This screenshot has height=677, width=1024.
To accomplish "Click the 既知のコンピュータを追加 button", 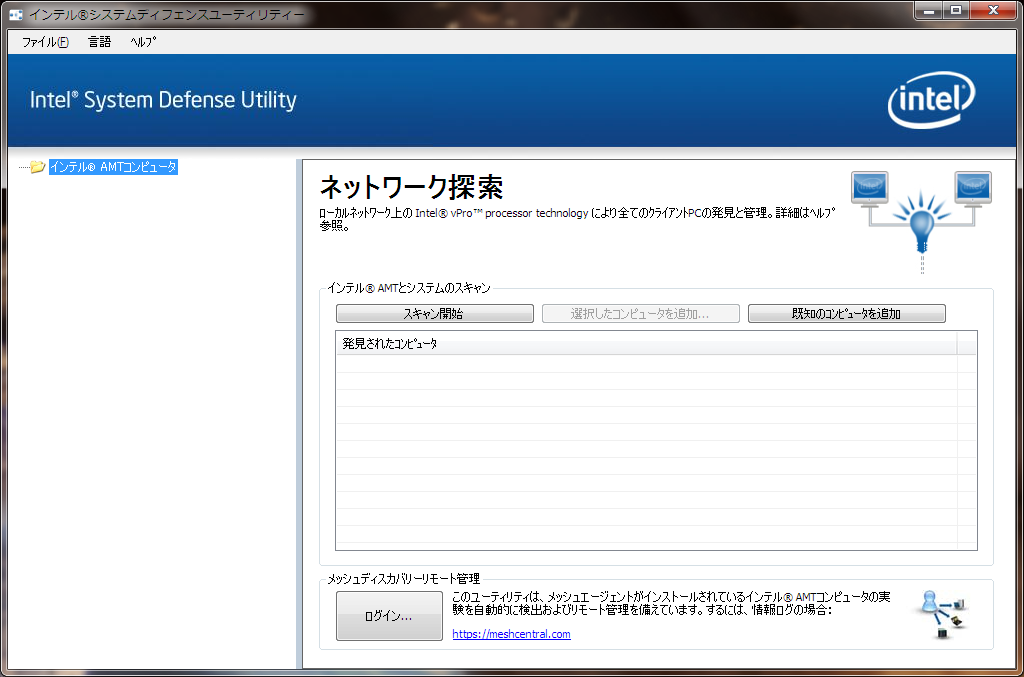I will point(846,313).
